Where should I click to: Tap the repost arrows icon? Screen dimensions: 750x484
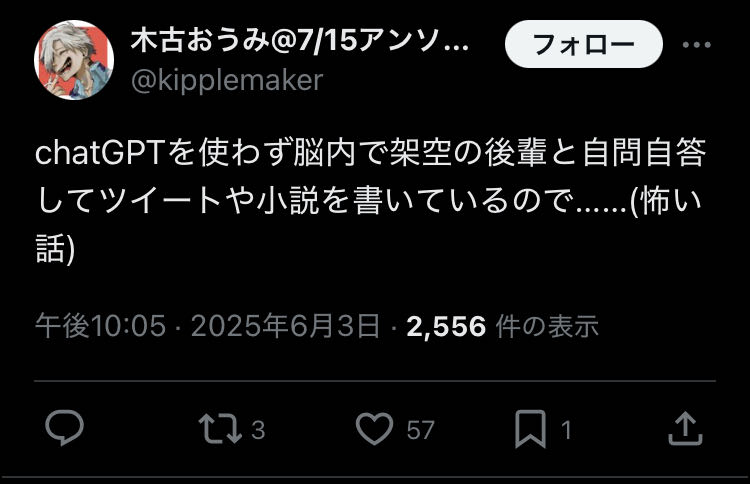point(220,429)
